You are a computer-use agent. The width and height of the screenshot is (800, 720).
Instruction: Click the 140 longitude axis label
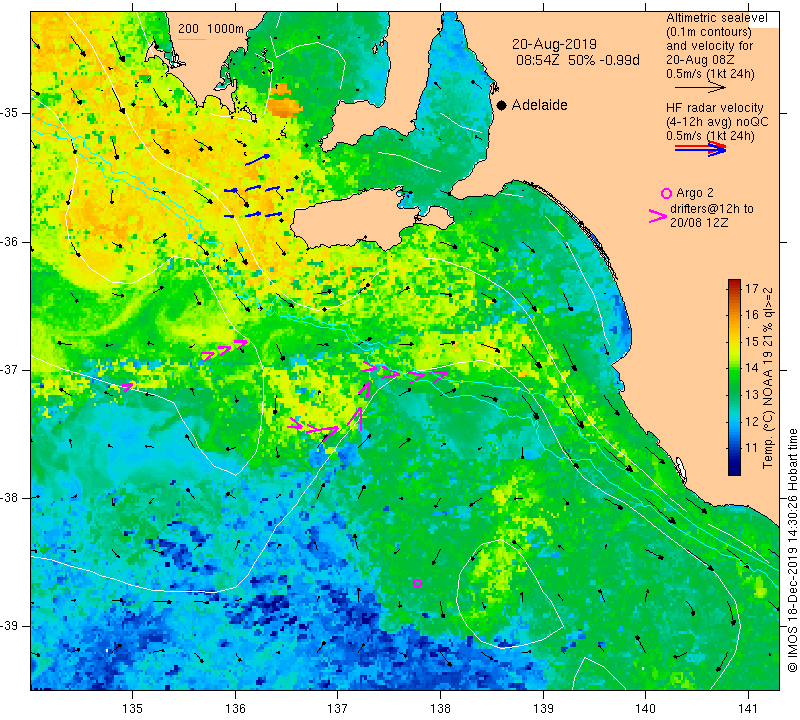(x=646, y=708)
